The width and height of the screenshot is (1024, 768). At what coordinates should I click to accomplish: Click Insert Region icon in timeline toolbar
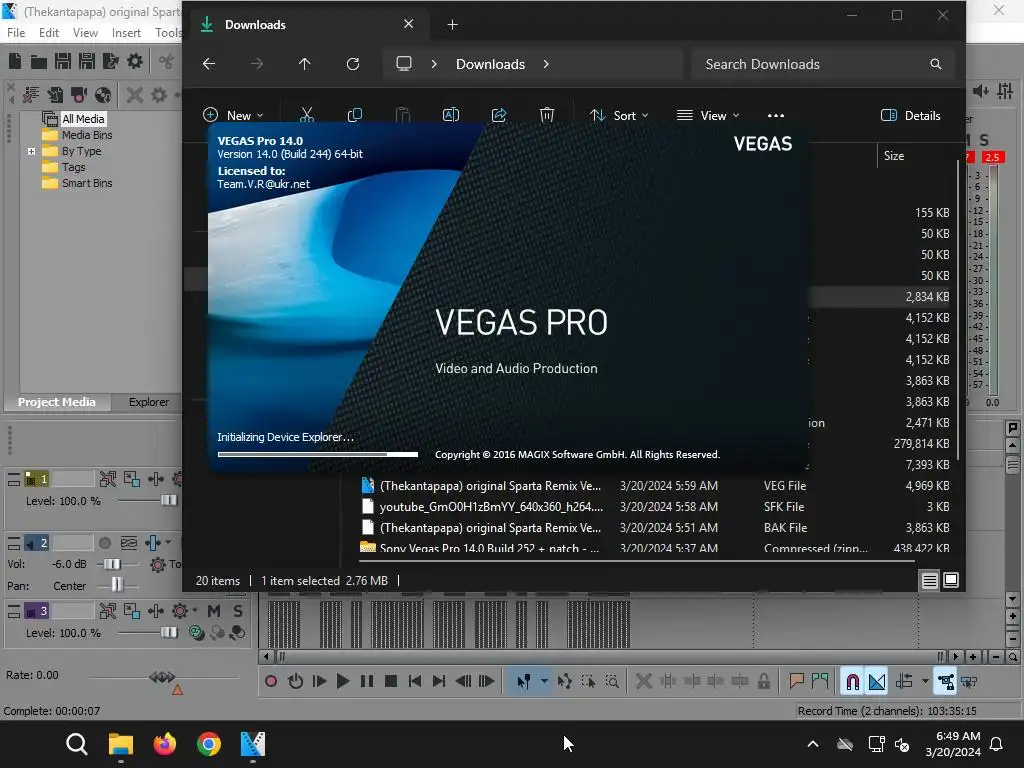820,682
